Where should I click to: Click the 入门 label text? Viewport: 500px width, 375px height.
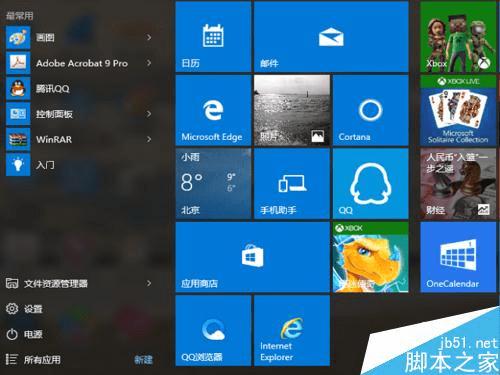[45, 165]
